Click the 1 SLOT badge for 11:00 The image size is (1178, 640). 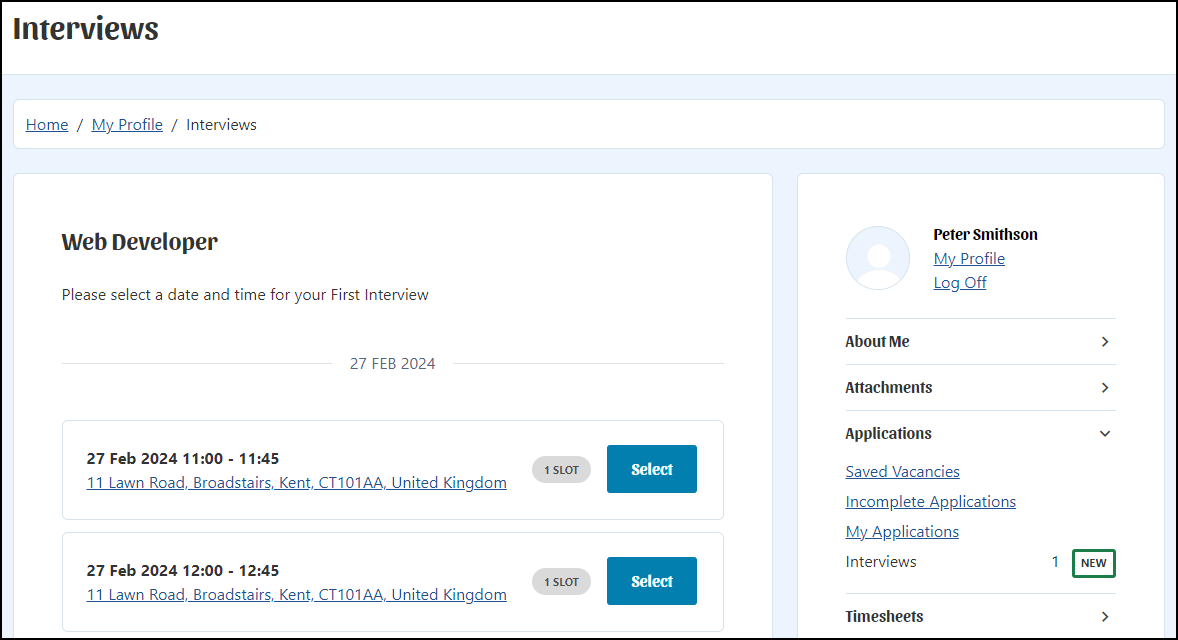tap(561, 470)
